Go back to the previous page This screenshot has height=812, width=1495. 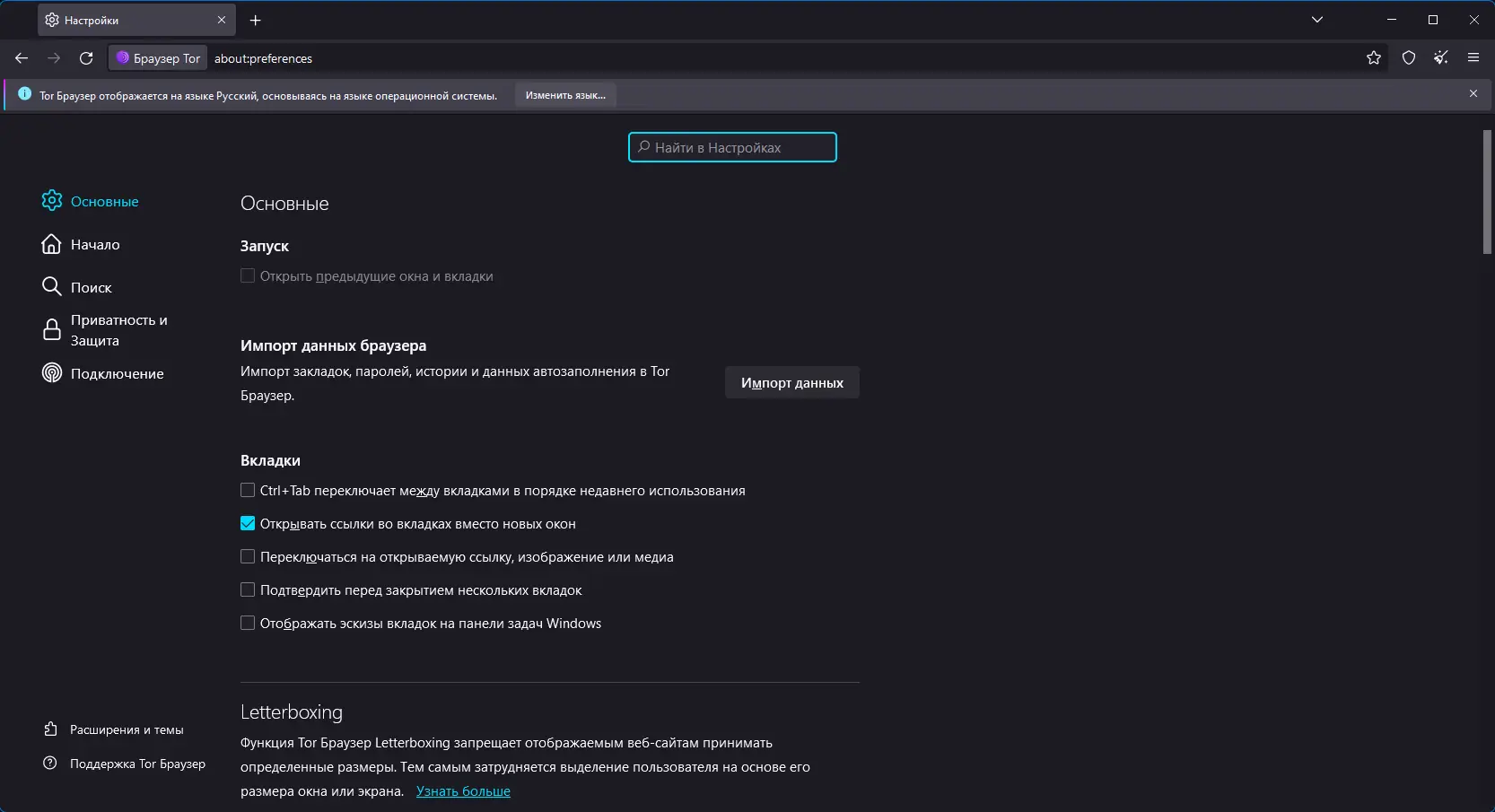point(22,58)
